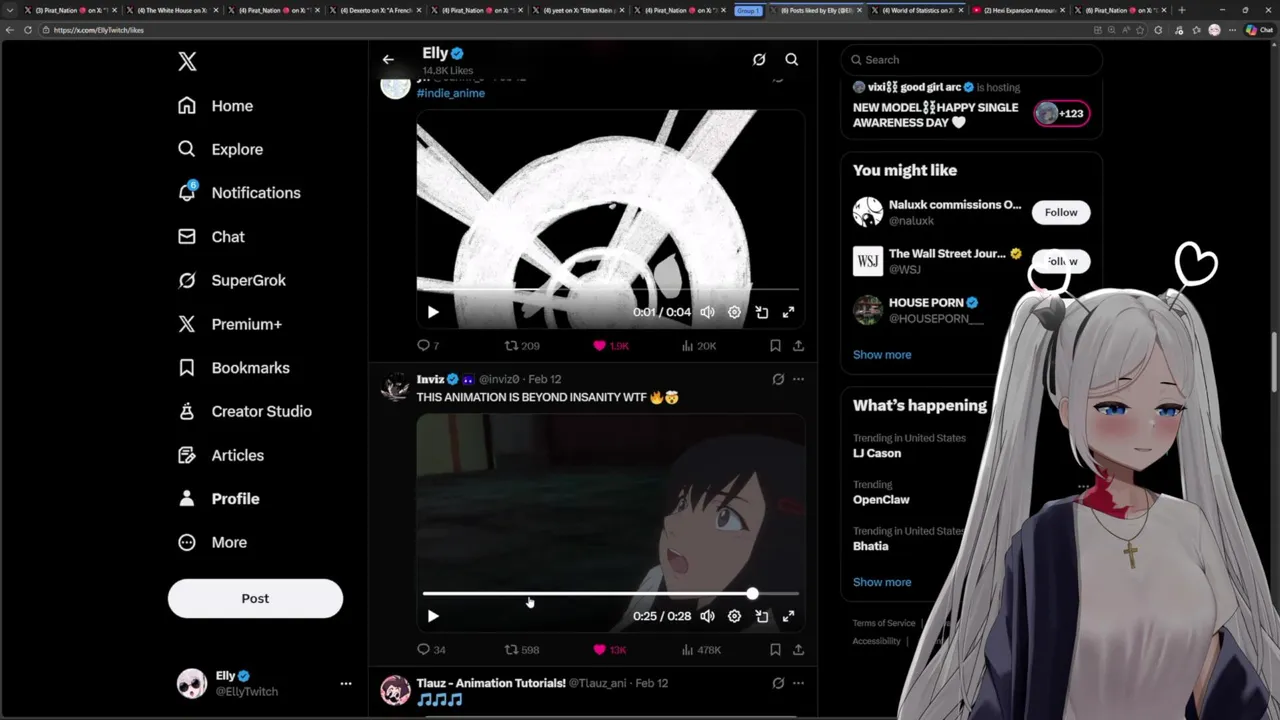Show more under What's happening

(882, 582)
